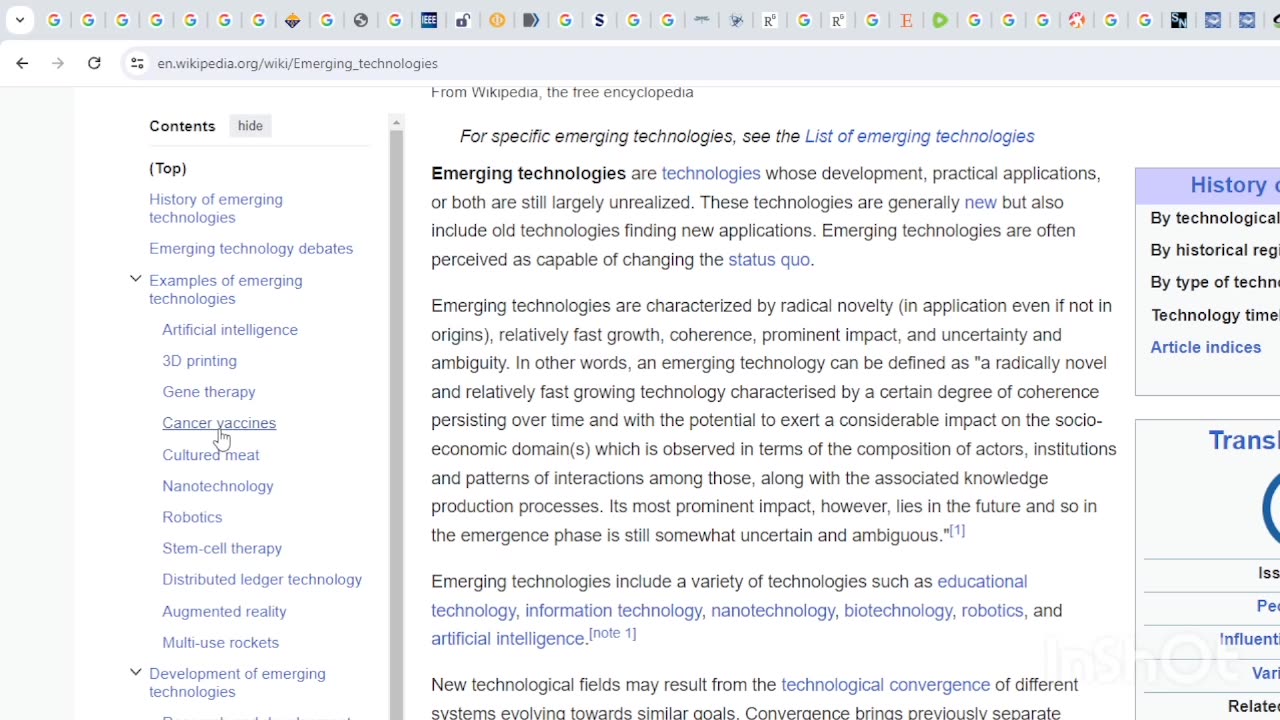Follow the 'technologies' link in first paragraph
Viewport: 1280px width, 720px height.
711,173
